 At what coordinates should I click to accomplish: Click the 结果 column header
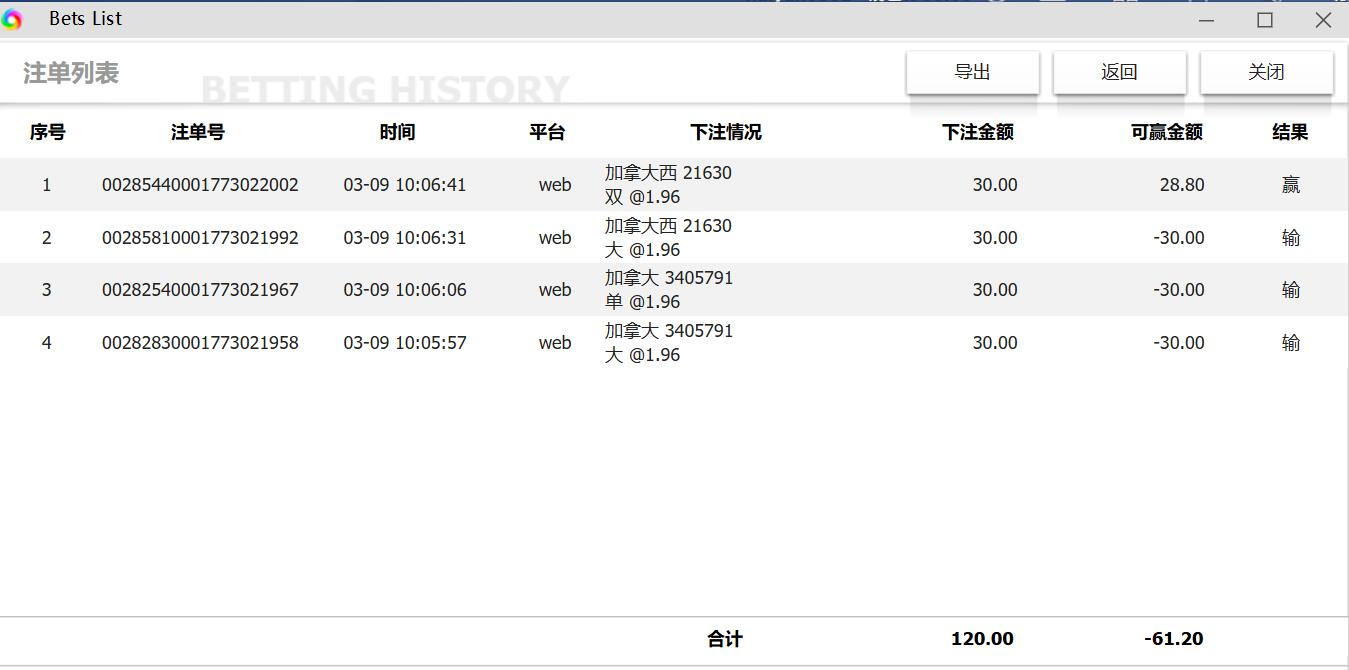coord(1289,132)
